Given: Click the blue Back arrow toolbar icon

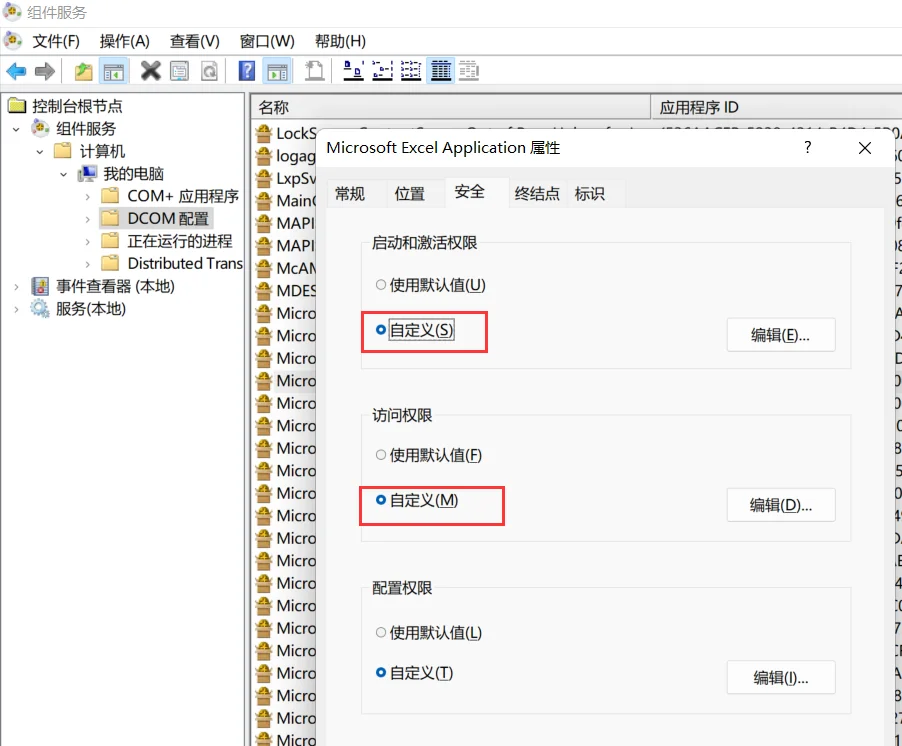Looking at the screenshot, I should pyautogui.click(x=16, y=71).
